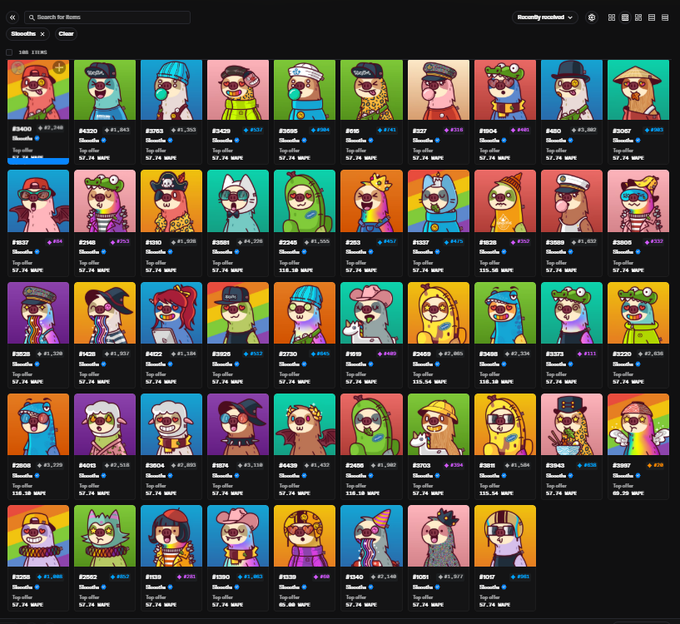Open banana-costume Slooth #2469
This screenshot has width=680, height=624.
pos(438,313)
